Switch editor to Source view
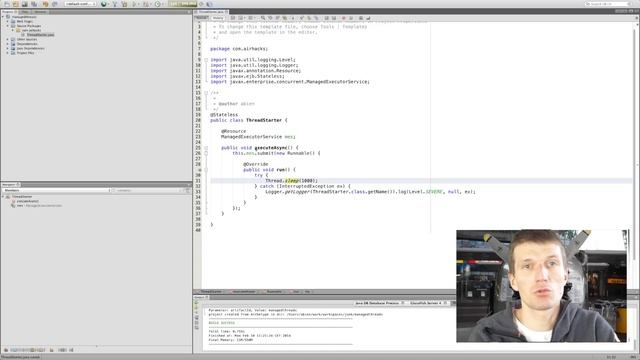Image resolution: width=640 pixels, height=360 pixels. 201,18
